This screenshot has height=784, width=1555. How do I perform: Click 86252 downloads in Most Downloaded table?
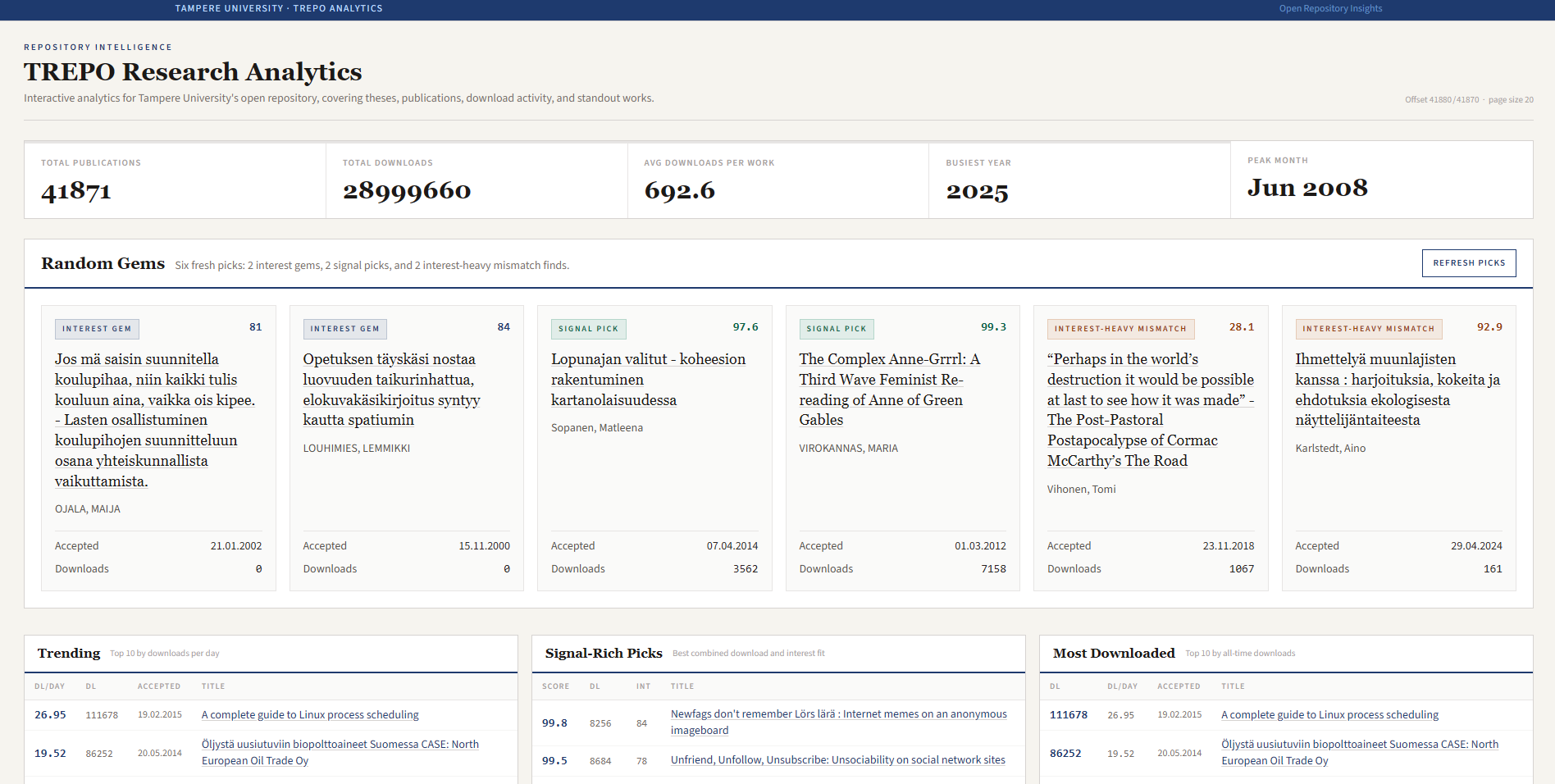coord(1065,754)
